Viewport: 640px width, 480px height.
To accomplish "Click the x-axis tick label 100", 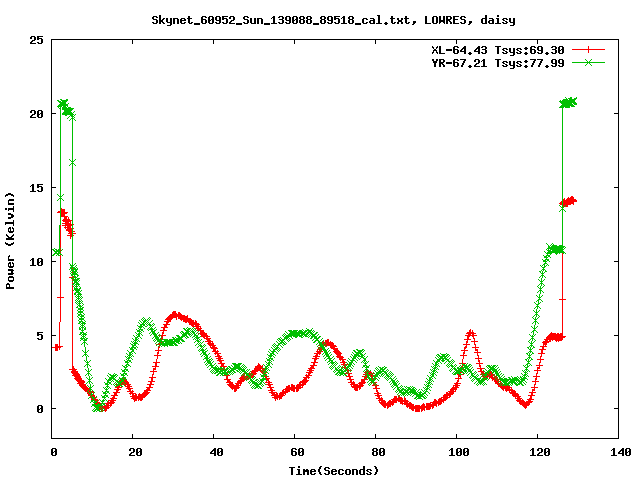I will (x=456, y=452).
